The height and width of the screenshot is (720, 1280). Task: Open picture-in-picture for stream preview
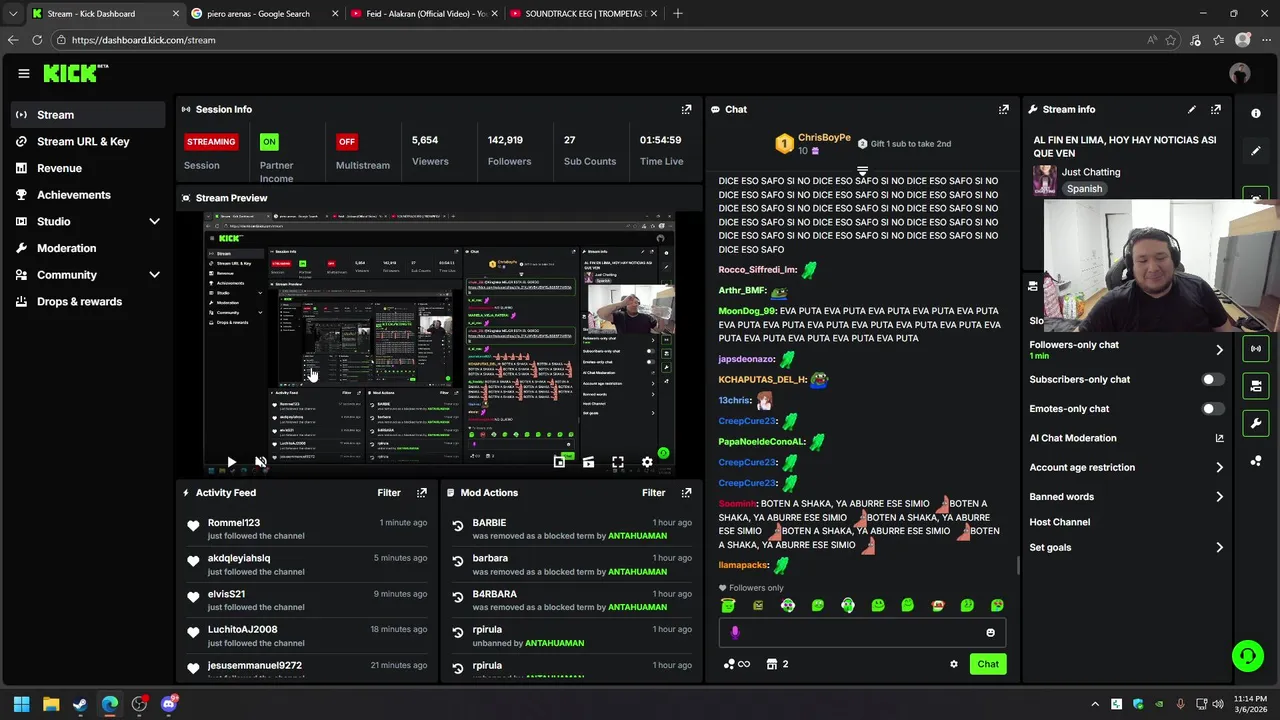point(559,462)
